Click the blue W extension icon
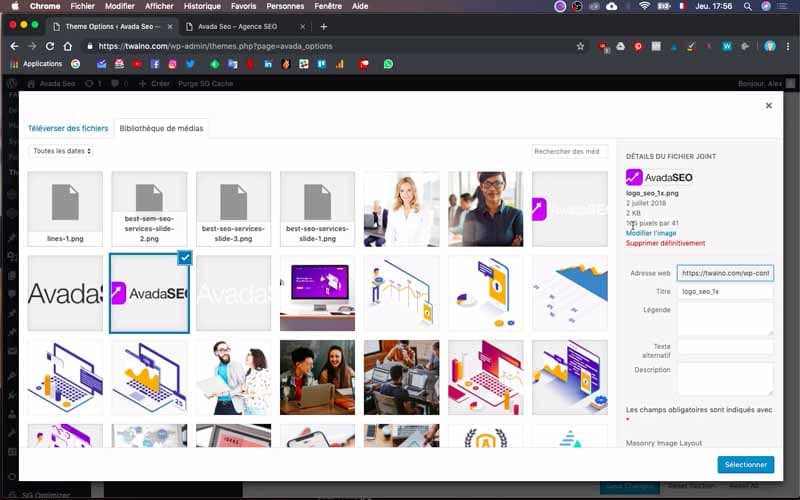 click(727, 46)
